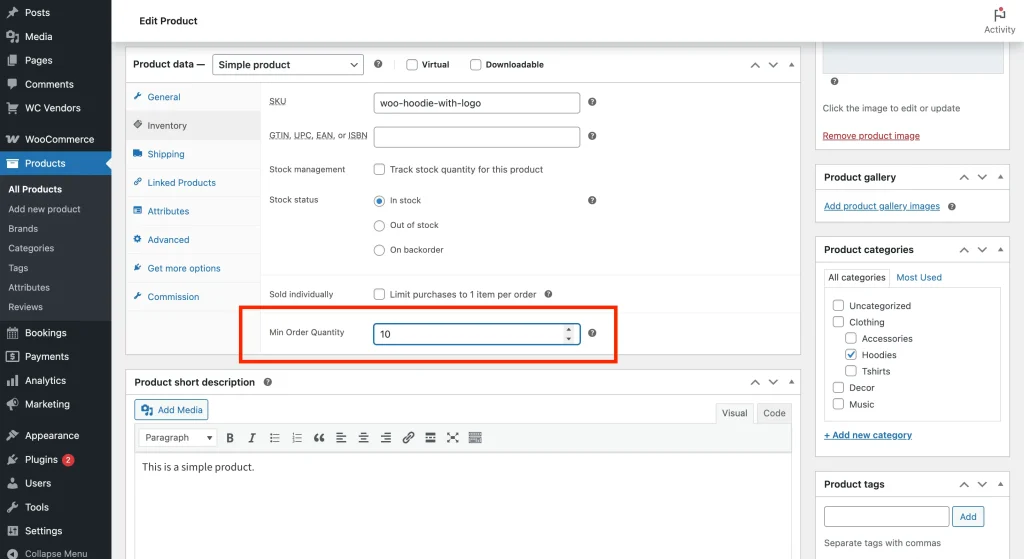Click help icon beside Min Order Quantity
This screenshot has width=1024, height=559.
pyautogui.click(x=592, y=333)
